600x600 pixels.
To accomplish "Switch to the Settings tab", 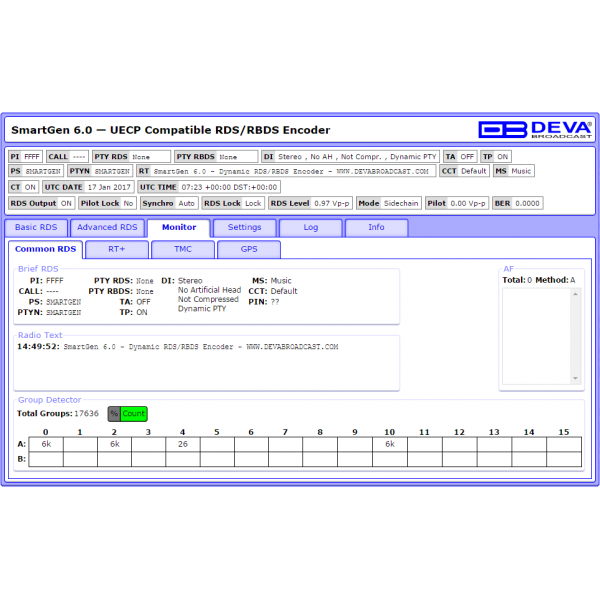I will point(245,227).
